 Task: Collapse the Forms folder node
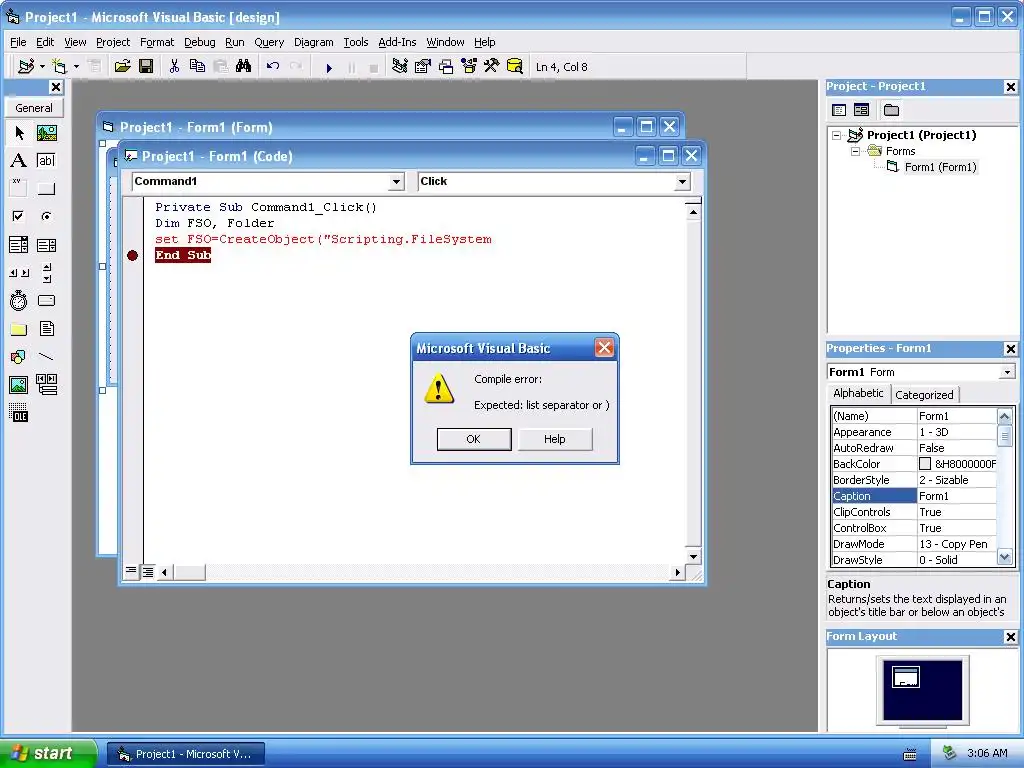[x=856, y=151]
